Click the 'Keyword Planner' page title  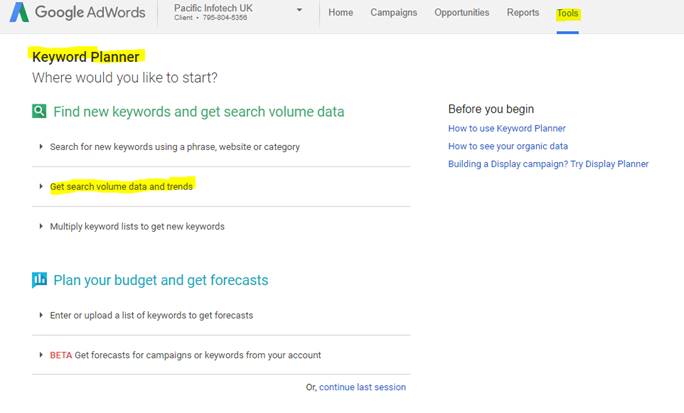(x=86, y=57)
